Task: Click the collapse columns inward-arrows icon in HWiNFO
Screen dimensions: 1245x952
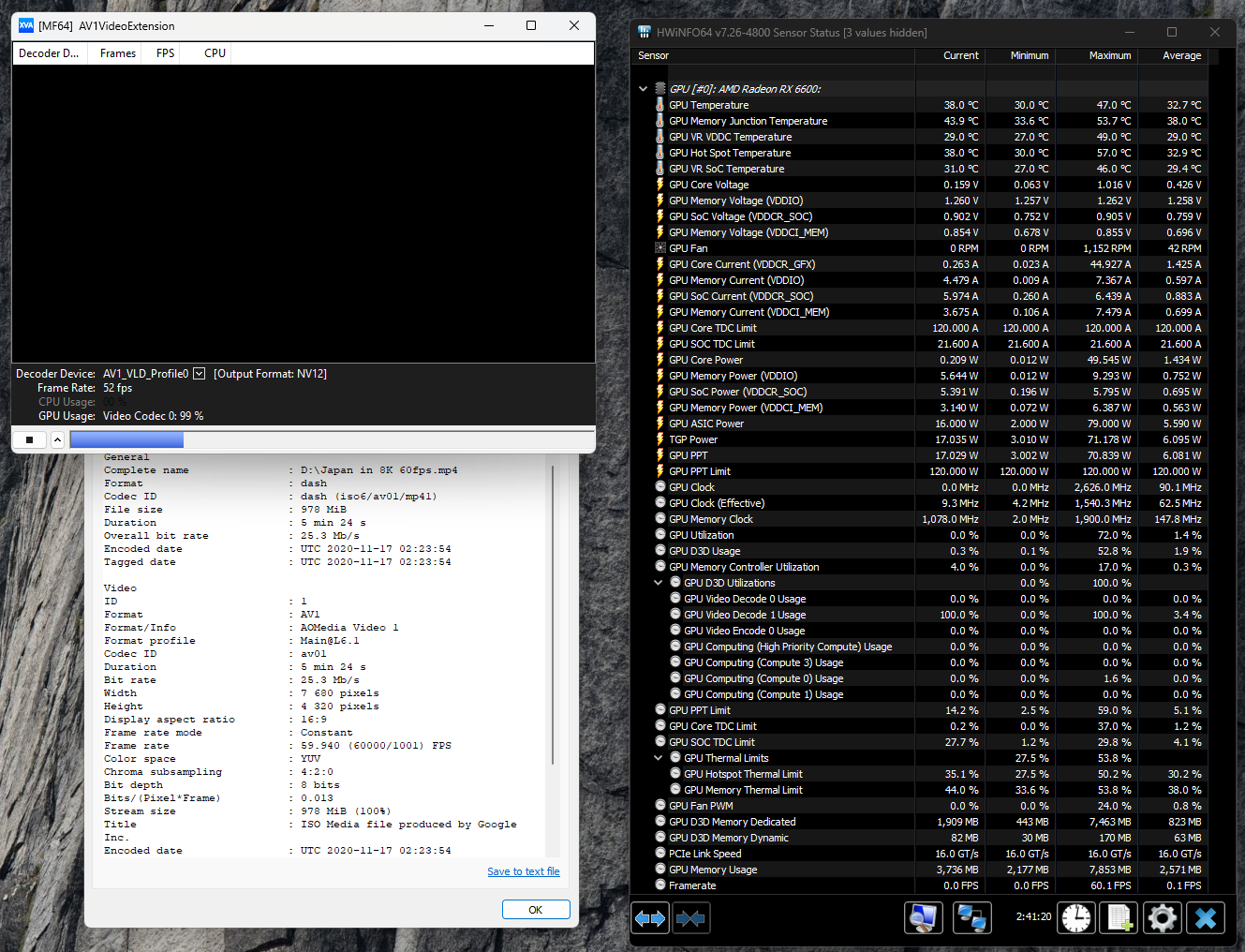Action: click(690, 918)
